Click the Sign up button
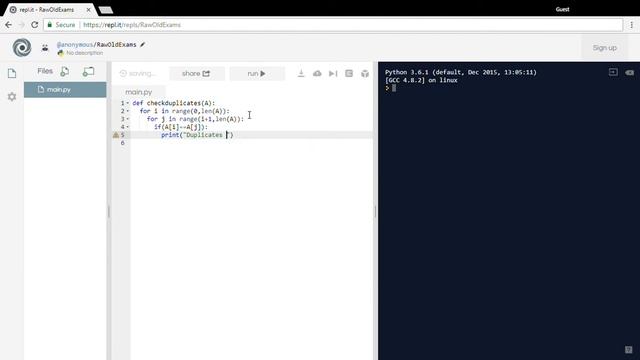This screenshot has width=640, height=360. tap(604, 48)
